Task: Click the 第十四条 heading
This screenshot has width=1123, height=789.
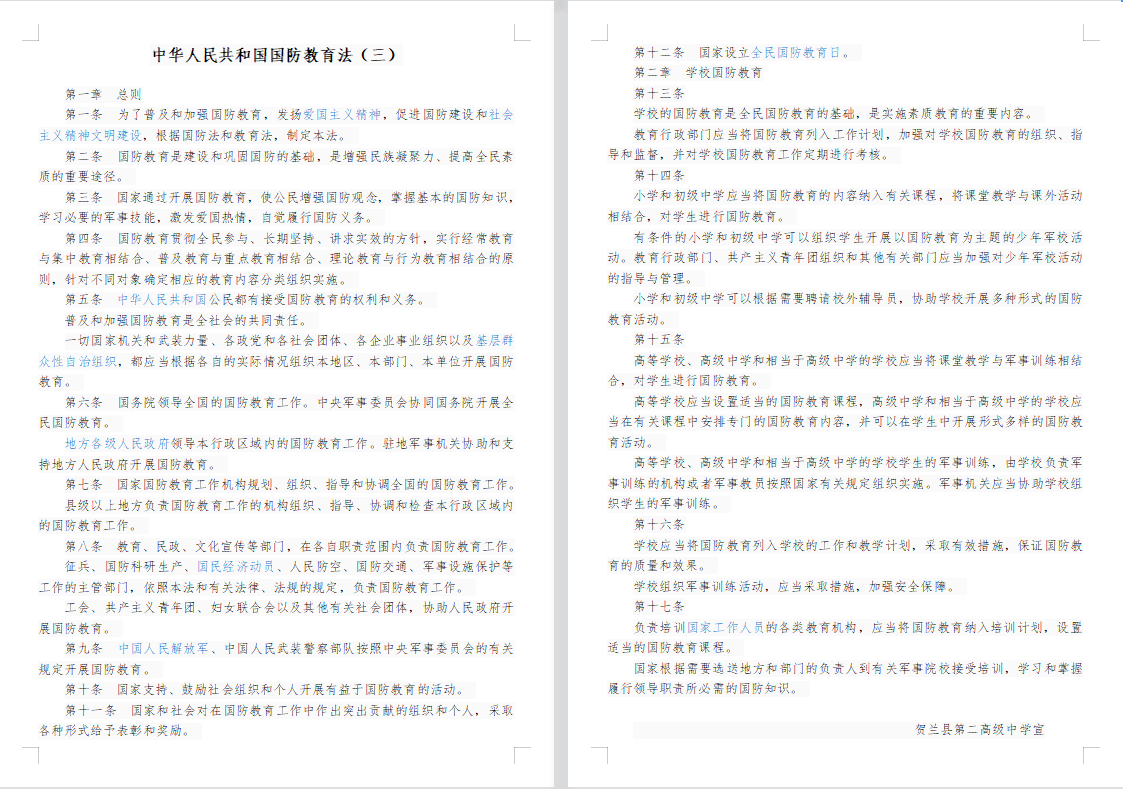Action: [659, 175]
